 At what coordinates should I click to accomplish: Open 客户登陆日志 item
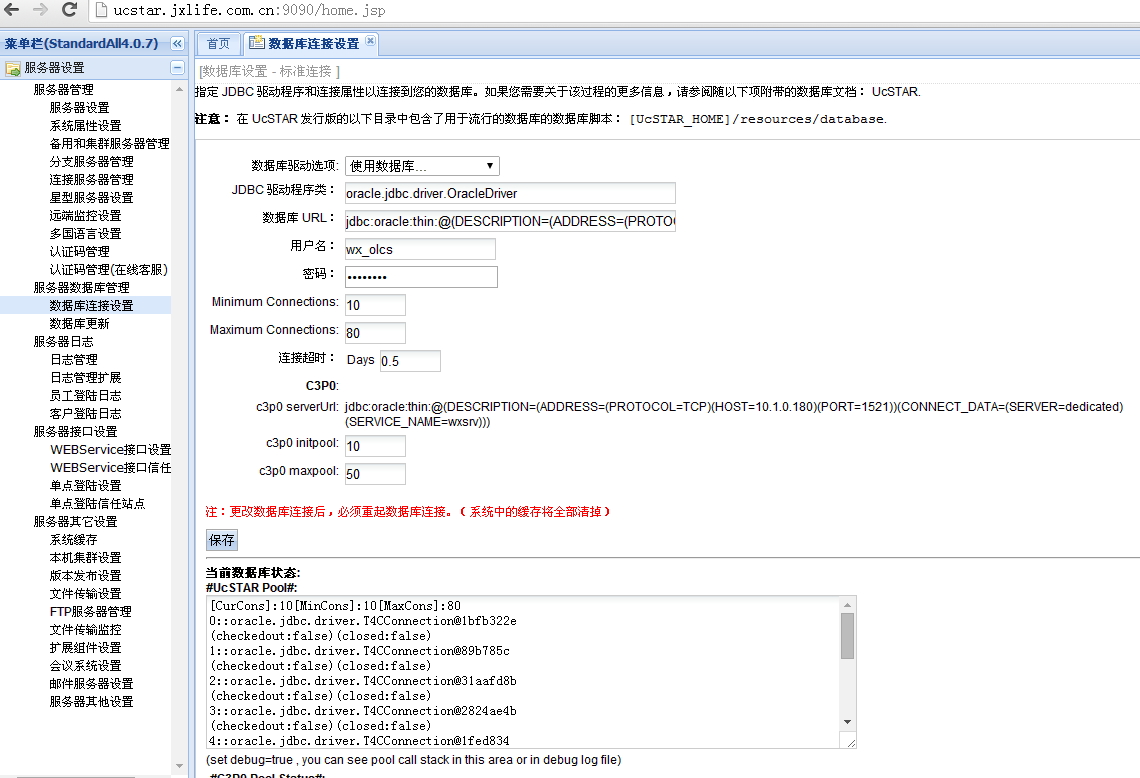coord(85,414)
